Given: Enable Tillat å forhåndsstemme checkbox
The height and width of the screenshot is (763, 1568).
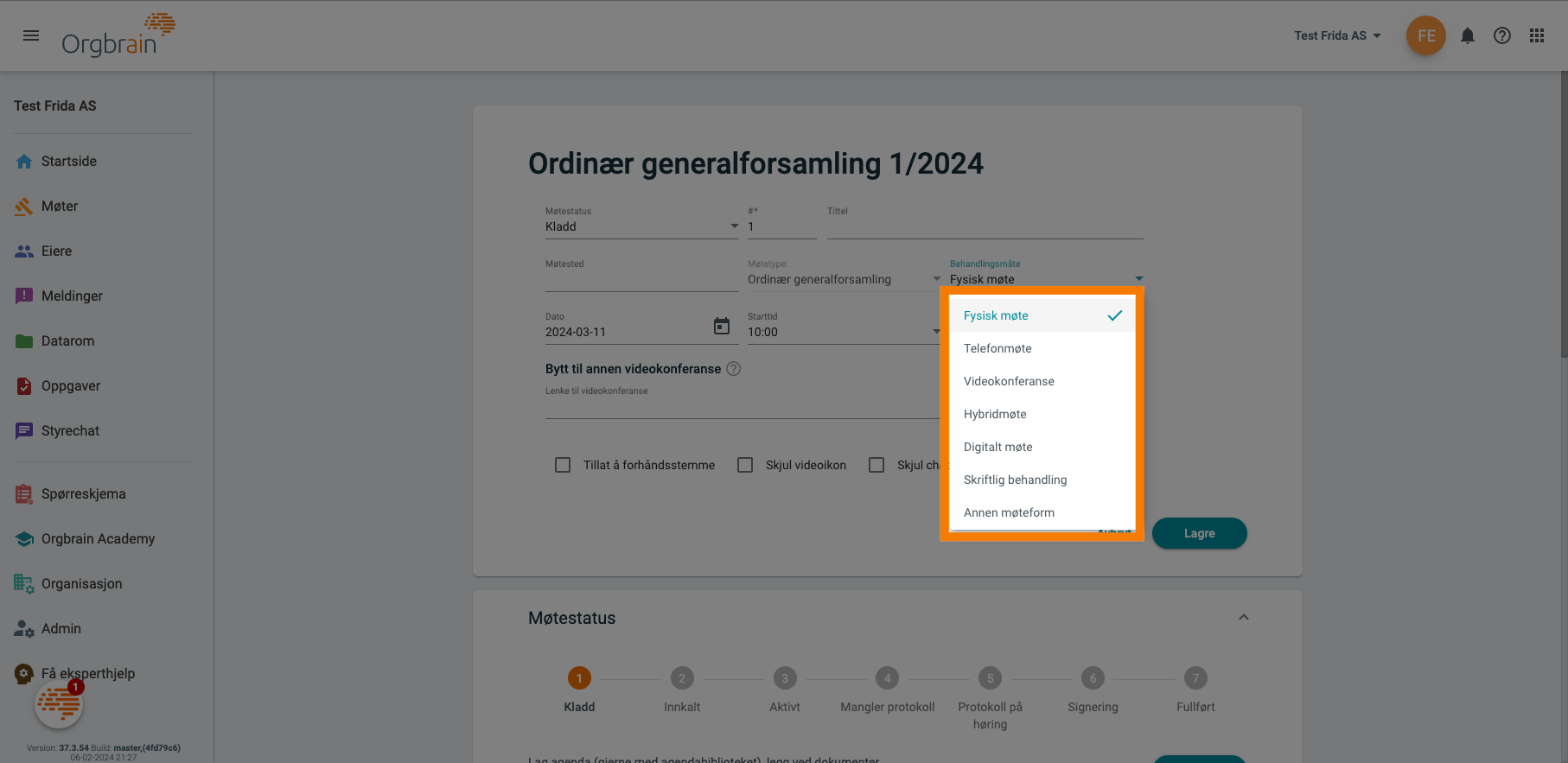Looking at the screenshot, I should (x=563, y=465).
